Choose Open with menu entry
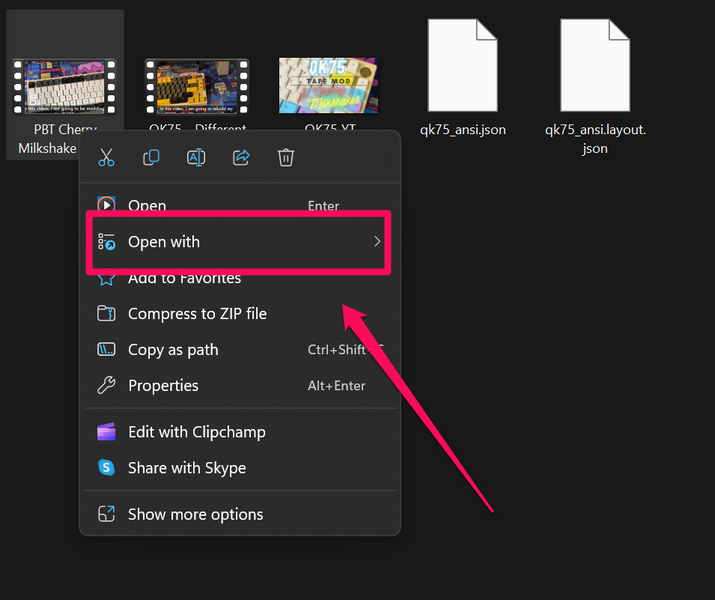 point(164,242)
